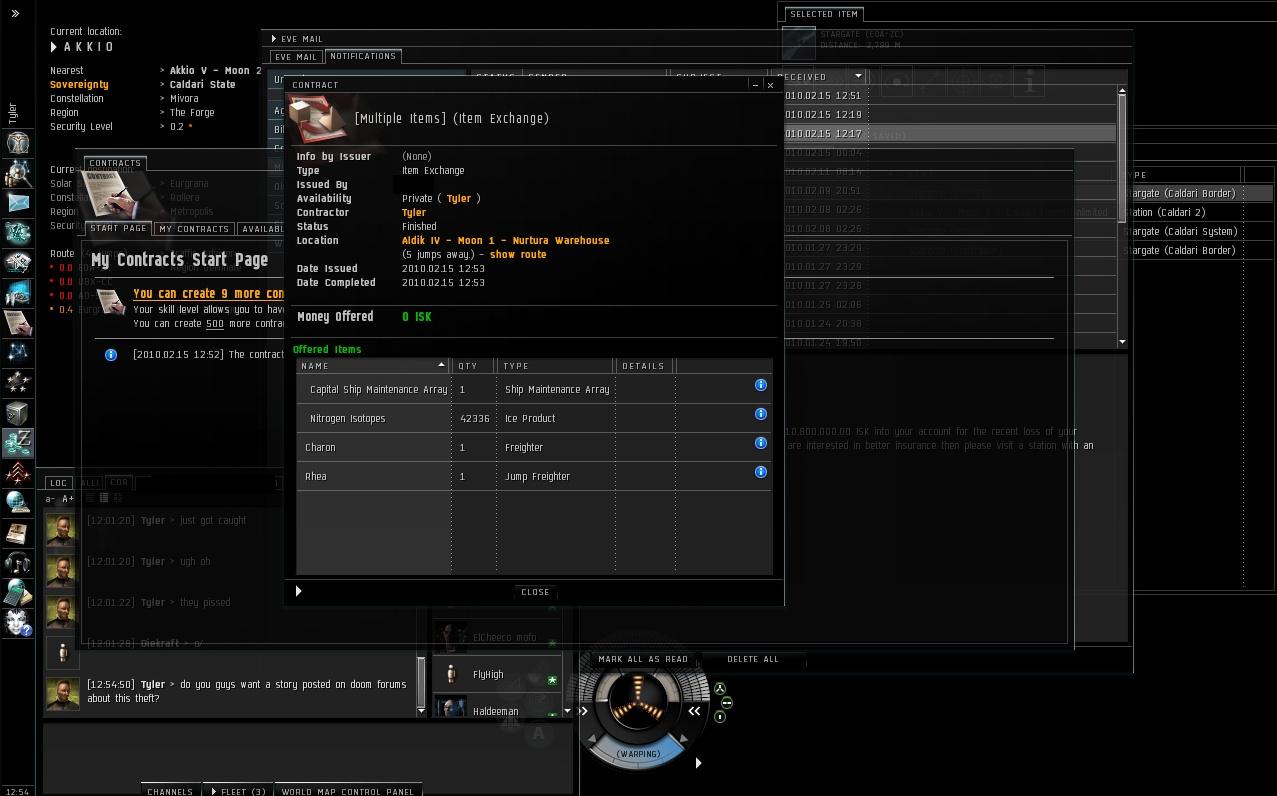Switch to the EVE Mail tab
This screenshot has height=796, width=1277.
(x=296, y=57)
